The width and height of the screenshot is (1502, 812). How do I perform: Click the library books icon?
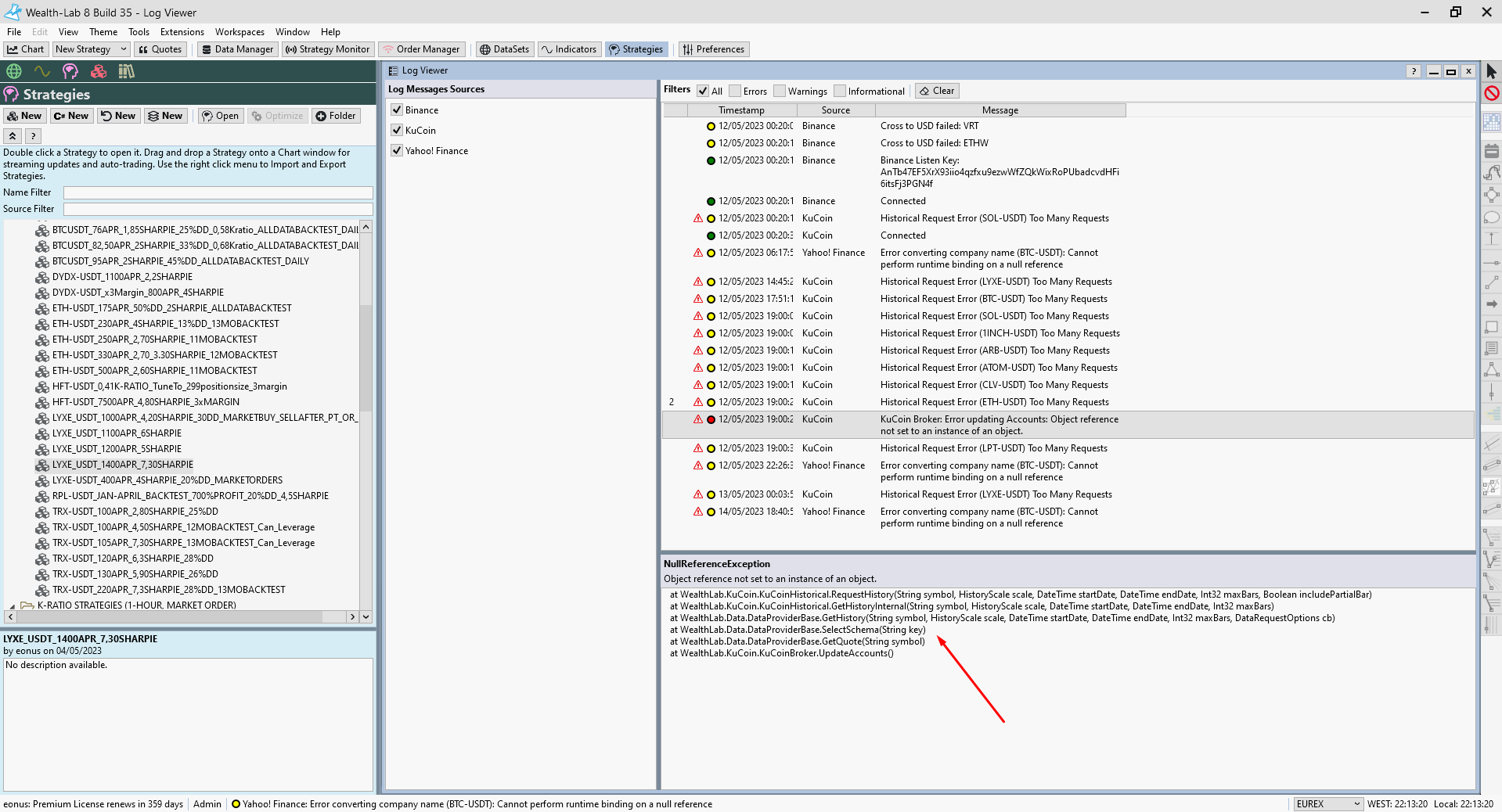pos(126,71)
